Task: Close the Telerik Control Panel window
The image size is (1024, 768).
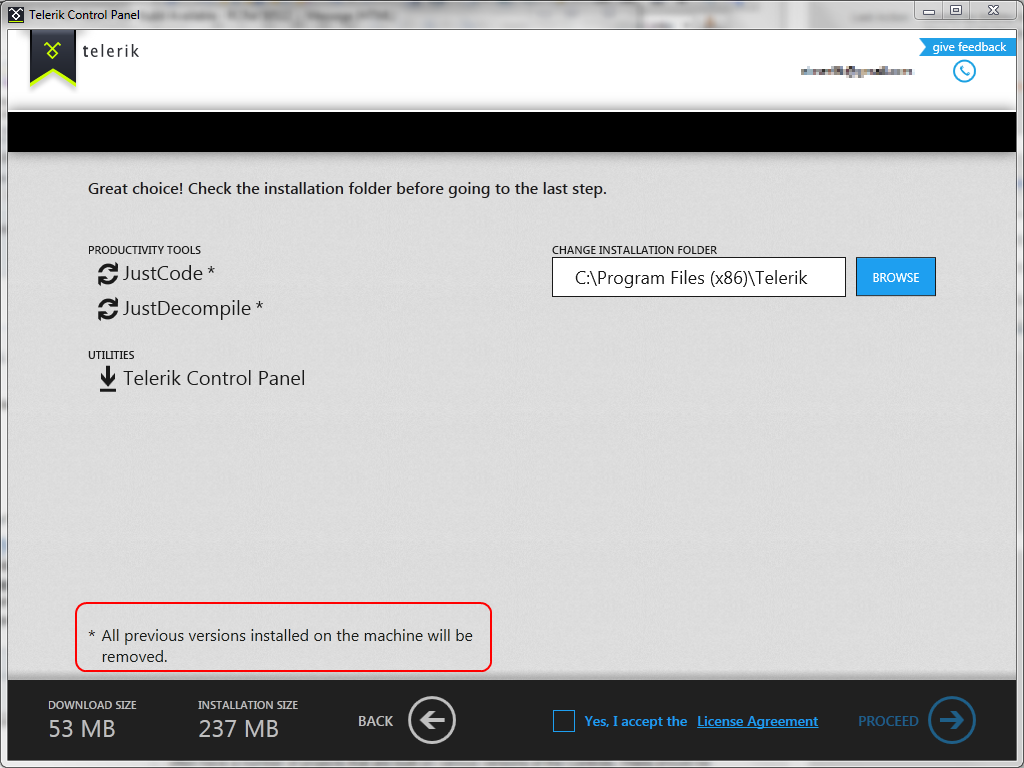Action: (x=993, y=10)
